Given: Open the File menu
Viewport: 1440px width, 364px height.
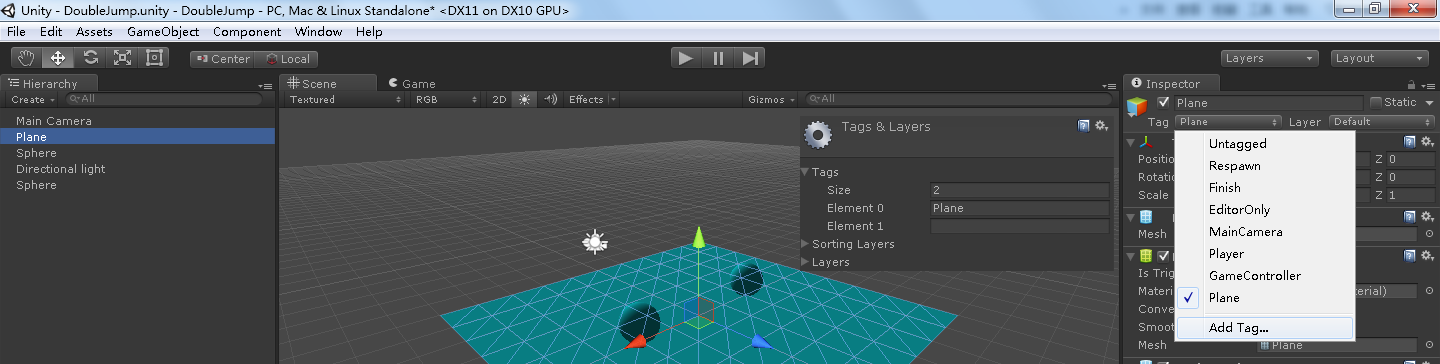Looking at the screenshot, I should pos(16,32).
